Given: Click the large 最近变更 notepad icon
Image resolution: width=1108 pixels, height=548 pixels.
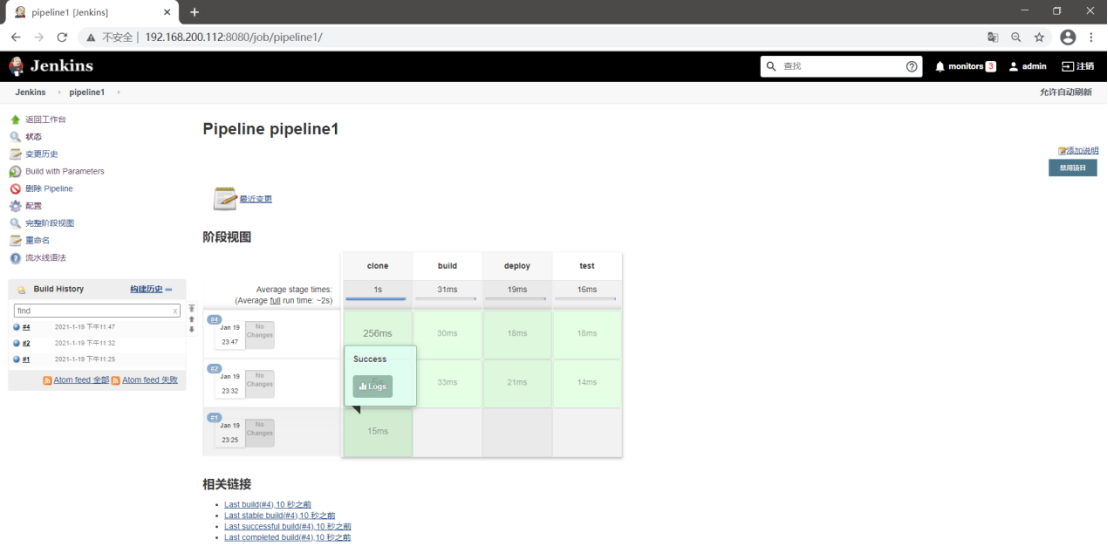Looking at the screenshot, I should pos(225,199).
